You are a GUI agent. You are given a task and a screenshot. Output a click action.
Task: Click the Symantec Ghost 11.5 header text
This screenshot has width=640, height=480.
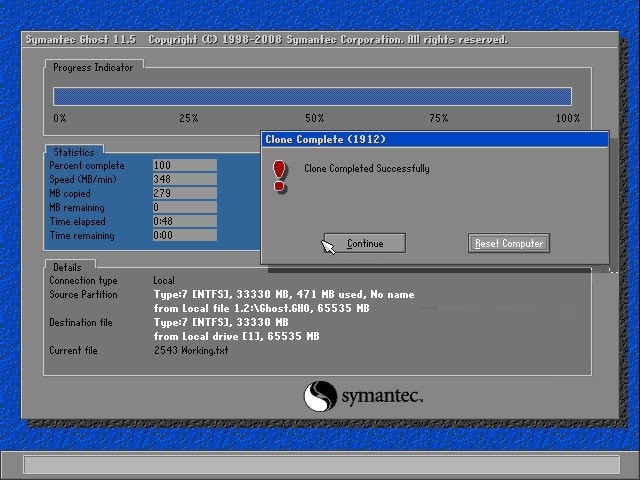click(x=82, y=40)
